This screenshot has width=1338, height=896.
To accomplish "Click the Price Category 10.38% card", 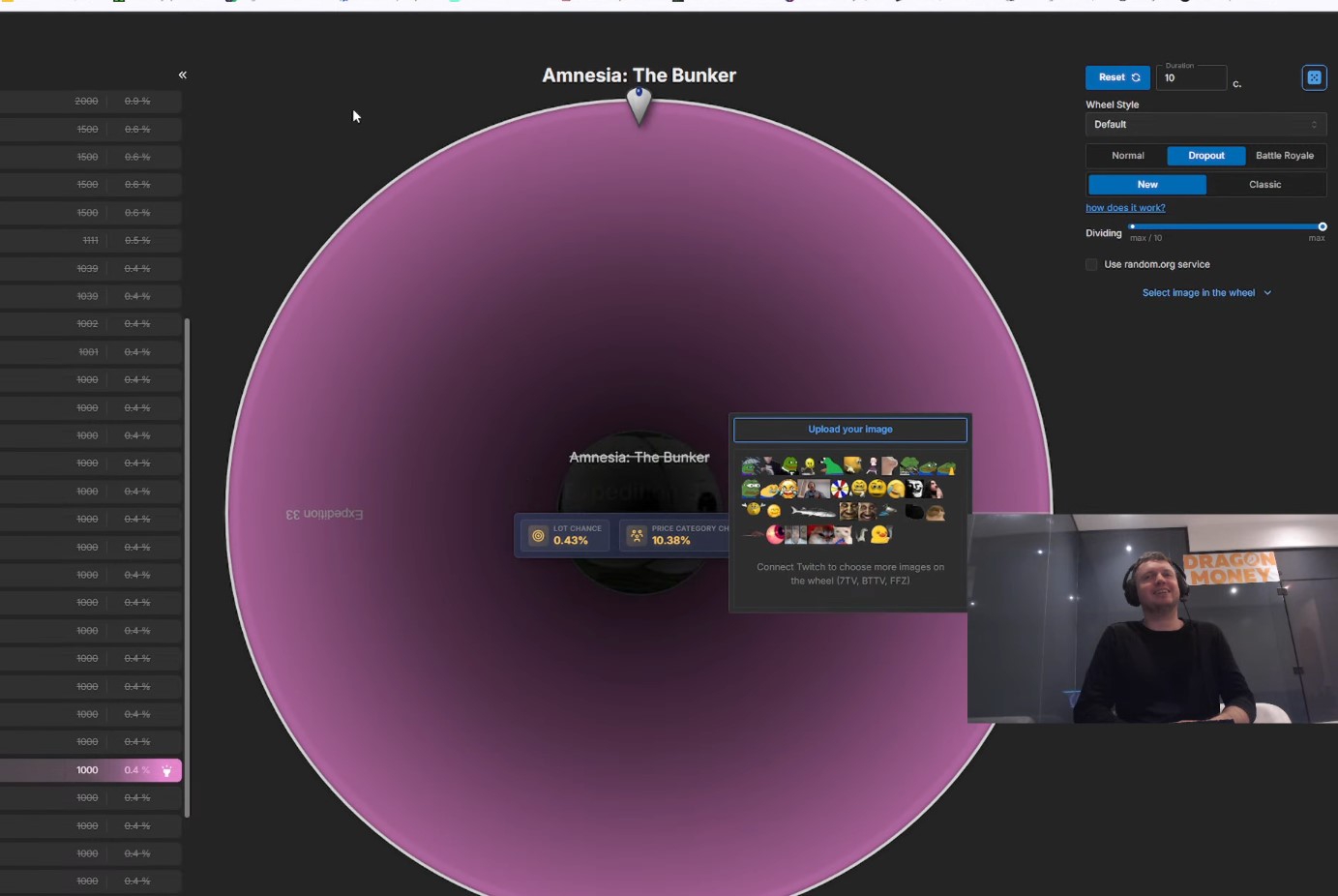I will point(675,535).
